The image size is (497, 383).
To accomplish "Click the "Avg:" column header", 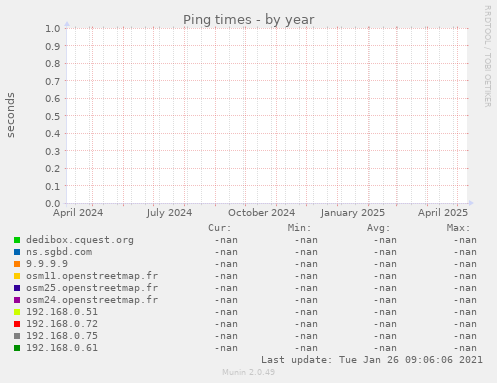I will tap(379, 228).
